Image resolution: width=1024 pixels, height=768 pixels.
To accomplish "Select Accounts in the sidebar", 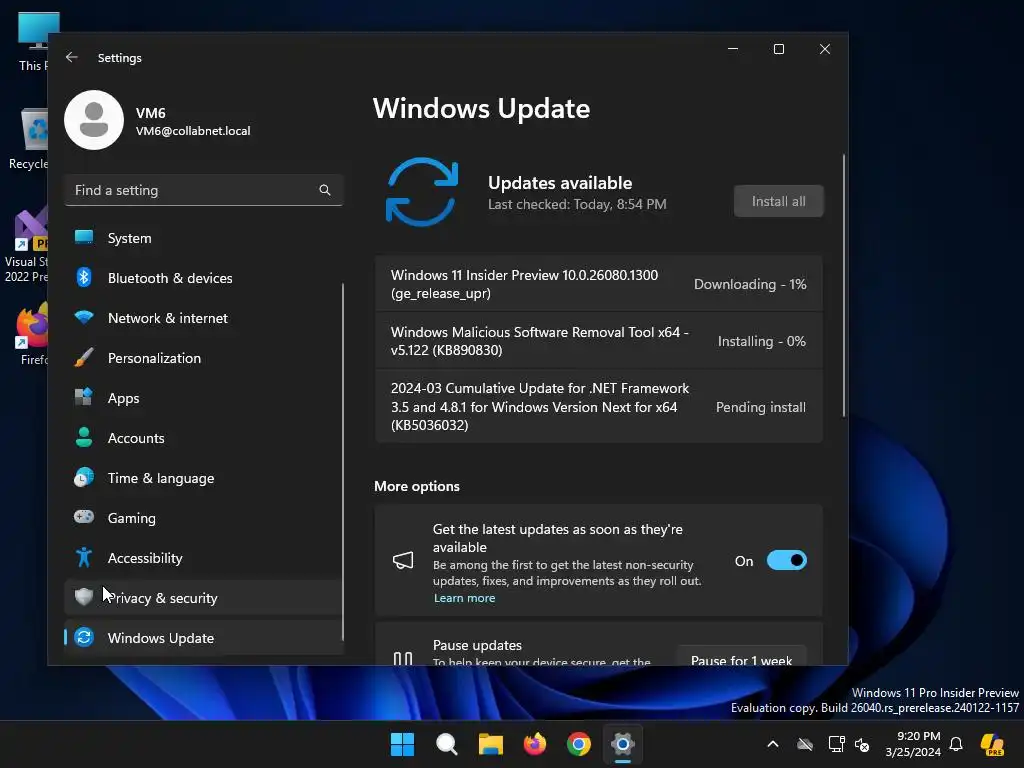I will (x=203, y=438).
